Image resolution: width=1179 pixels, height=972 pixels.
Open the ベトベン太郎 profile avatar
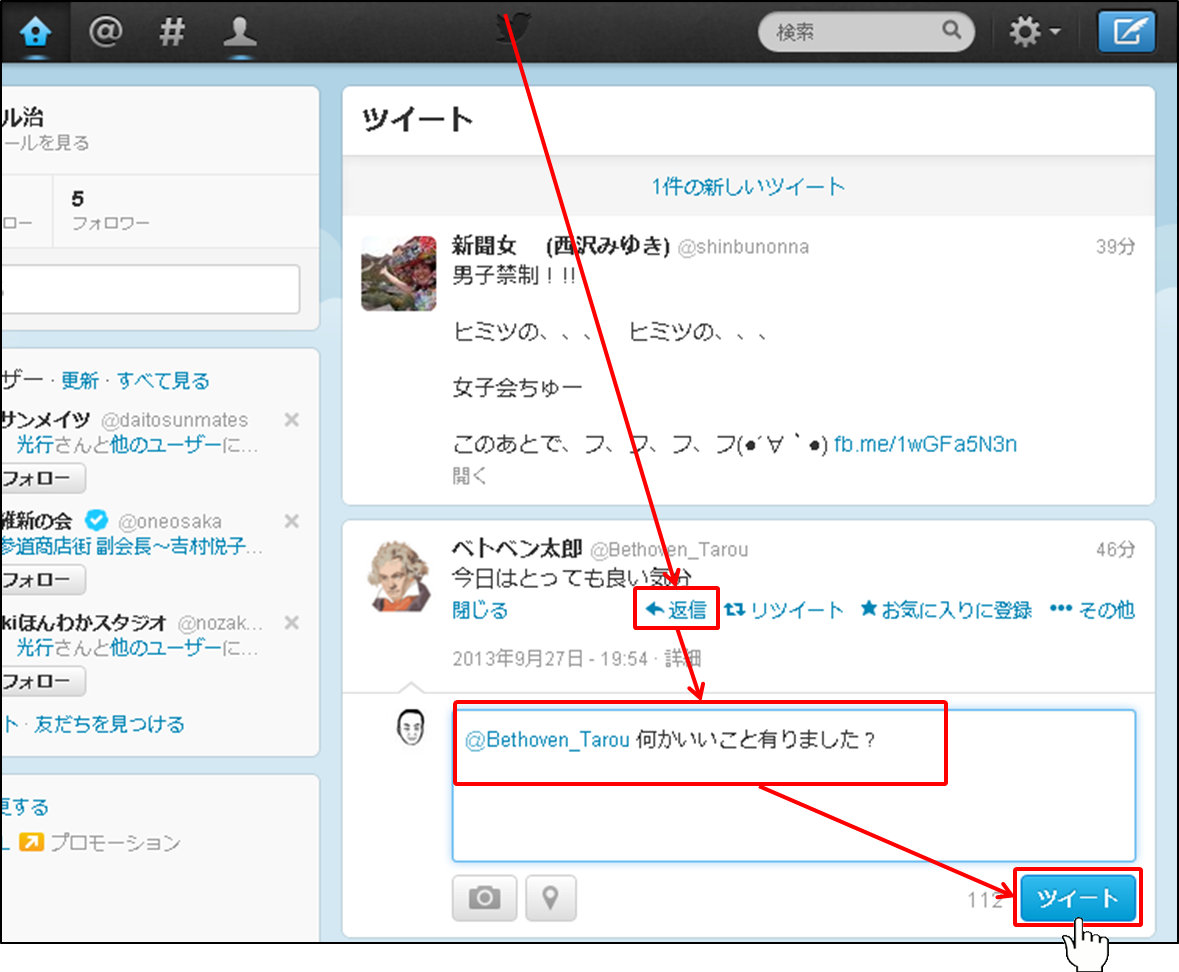398,577
